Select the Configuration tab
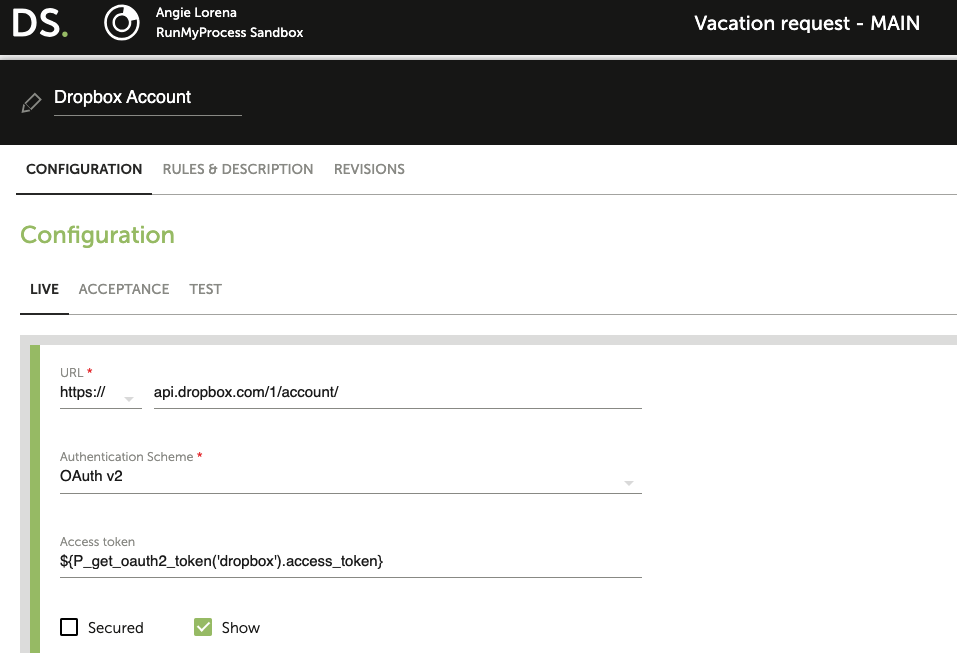 tap(84, 169)
